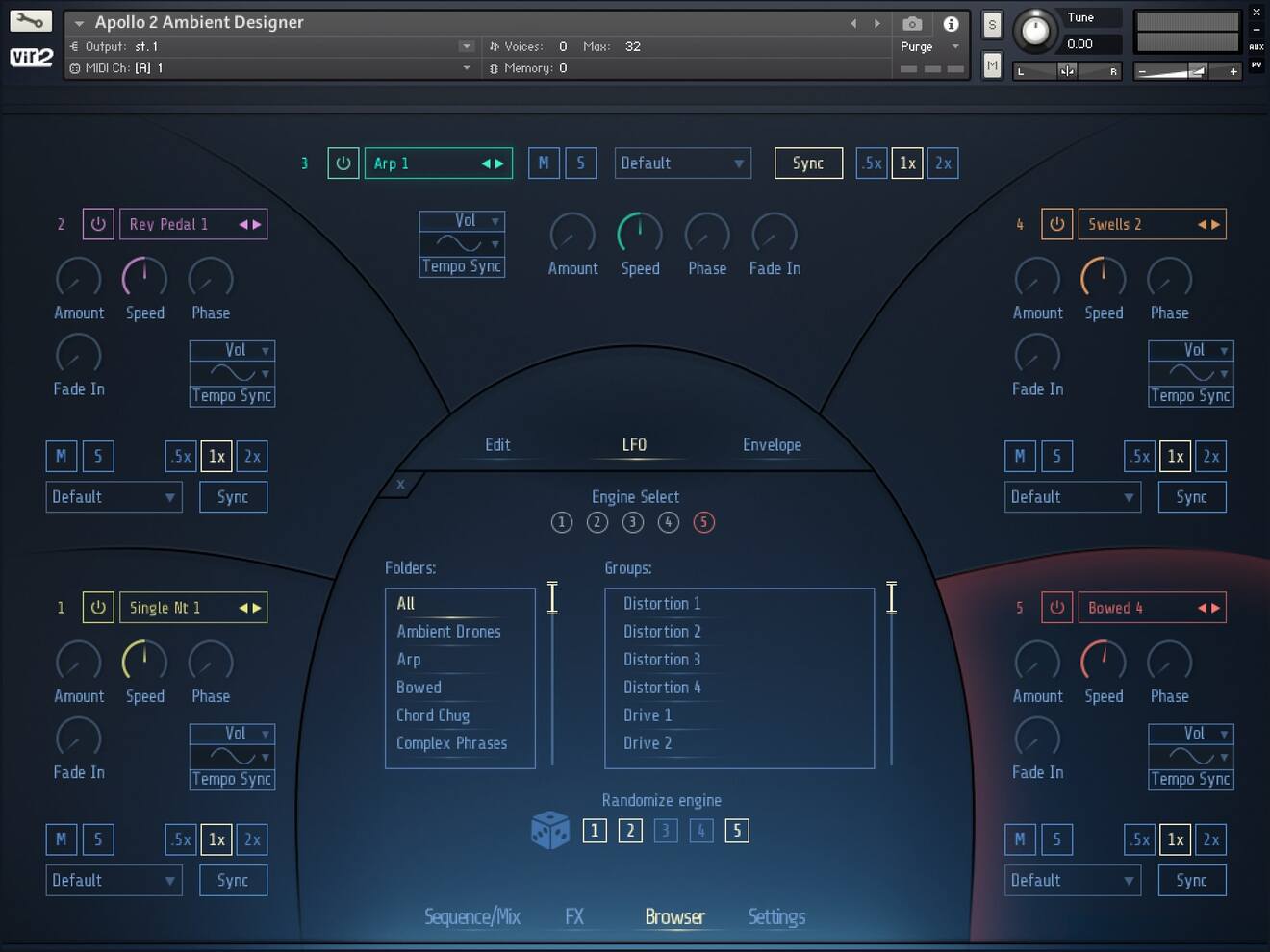Enable Sync for the Arp 1 engine
The width and height of the screenshot is (1270, 952).
pyautogui.click(x=808, y=163)
